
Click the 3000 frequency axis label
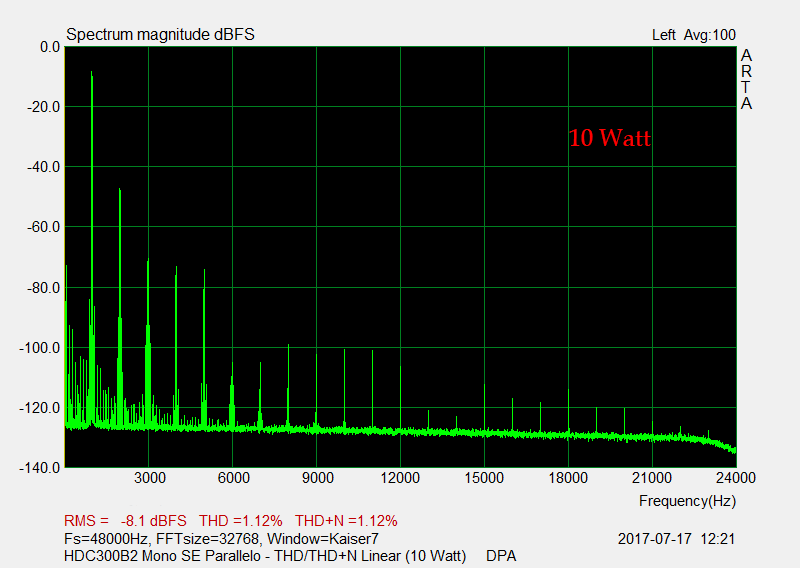point(149,478)
